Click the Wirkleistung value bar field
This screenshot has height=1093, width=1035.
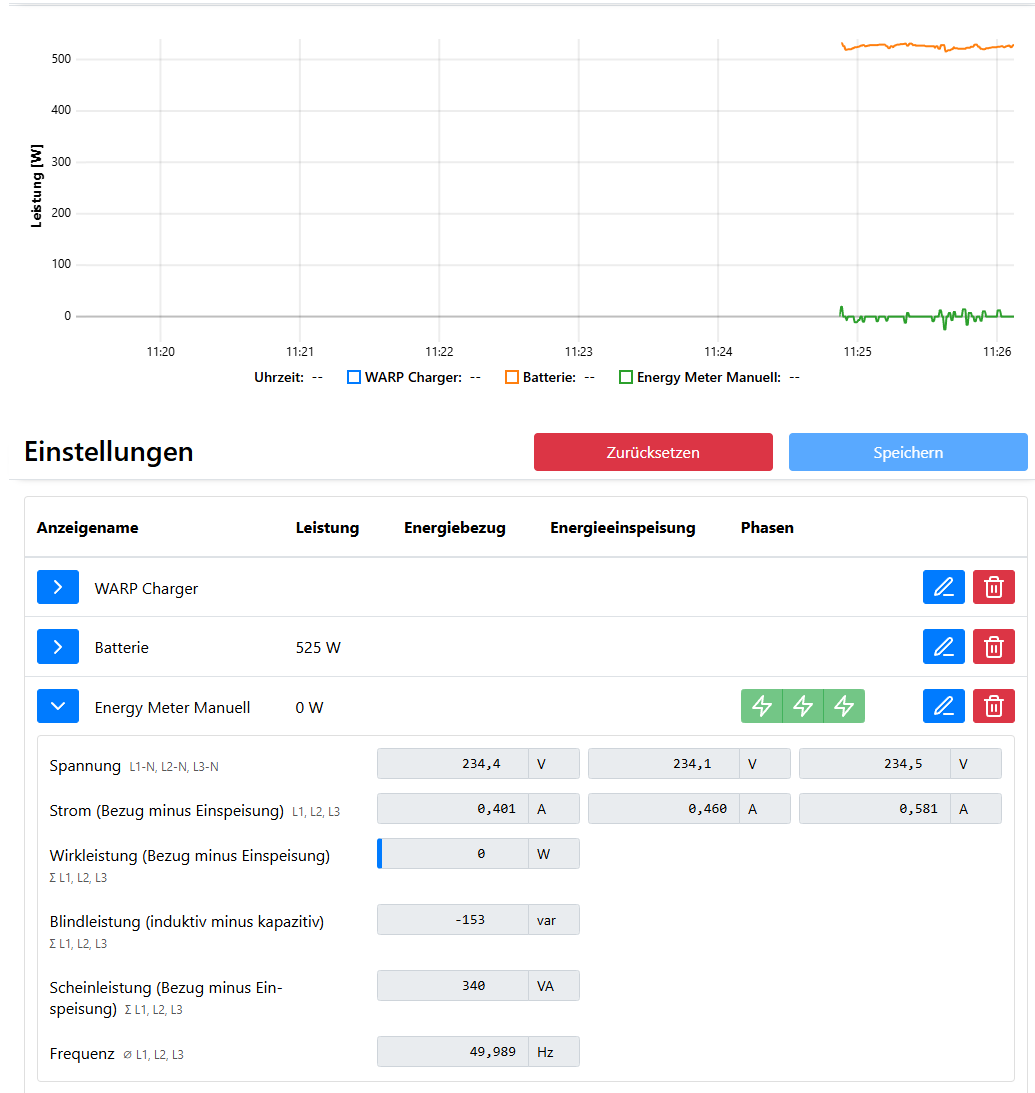[x=454, y=854]
